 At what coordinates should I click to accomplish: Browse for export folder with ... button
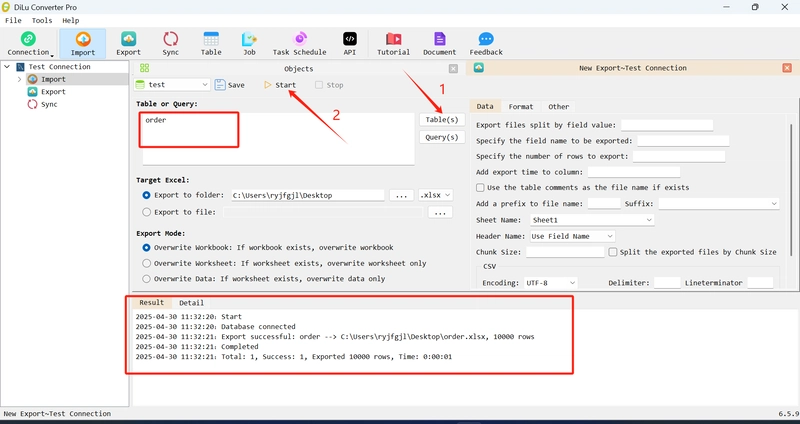pos(402,195)
